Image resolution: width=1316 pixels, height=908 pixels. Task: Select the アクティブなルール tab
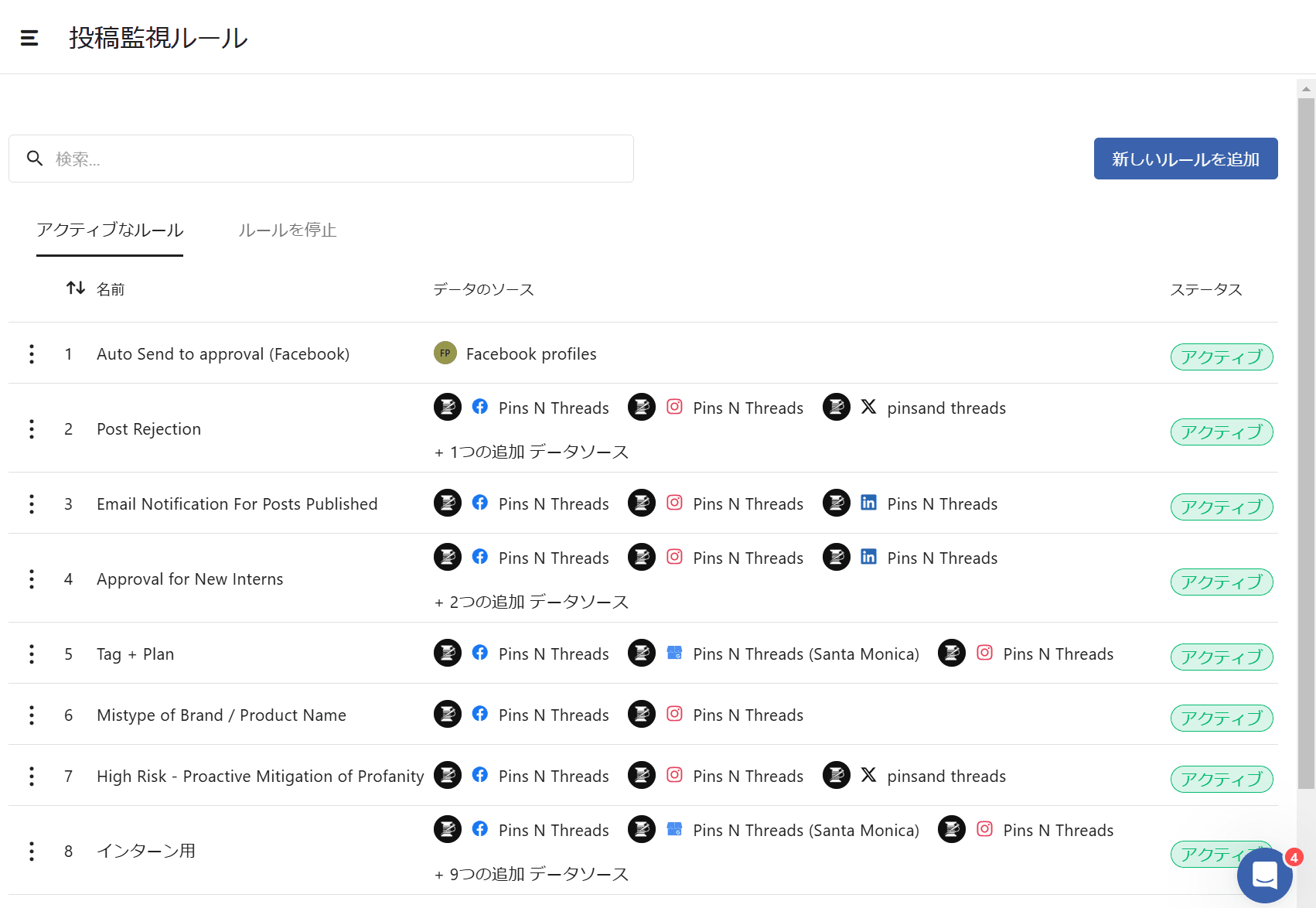pos(110,230)
